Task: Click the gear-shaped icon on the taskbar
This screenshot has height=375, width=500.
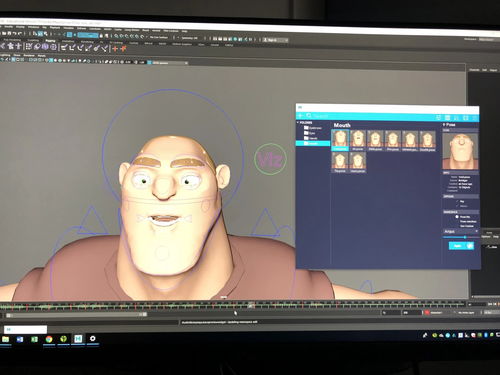Action: [x=93, y=339]
